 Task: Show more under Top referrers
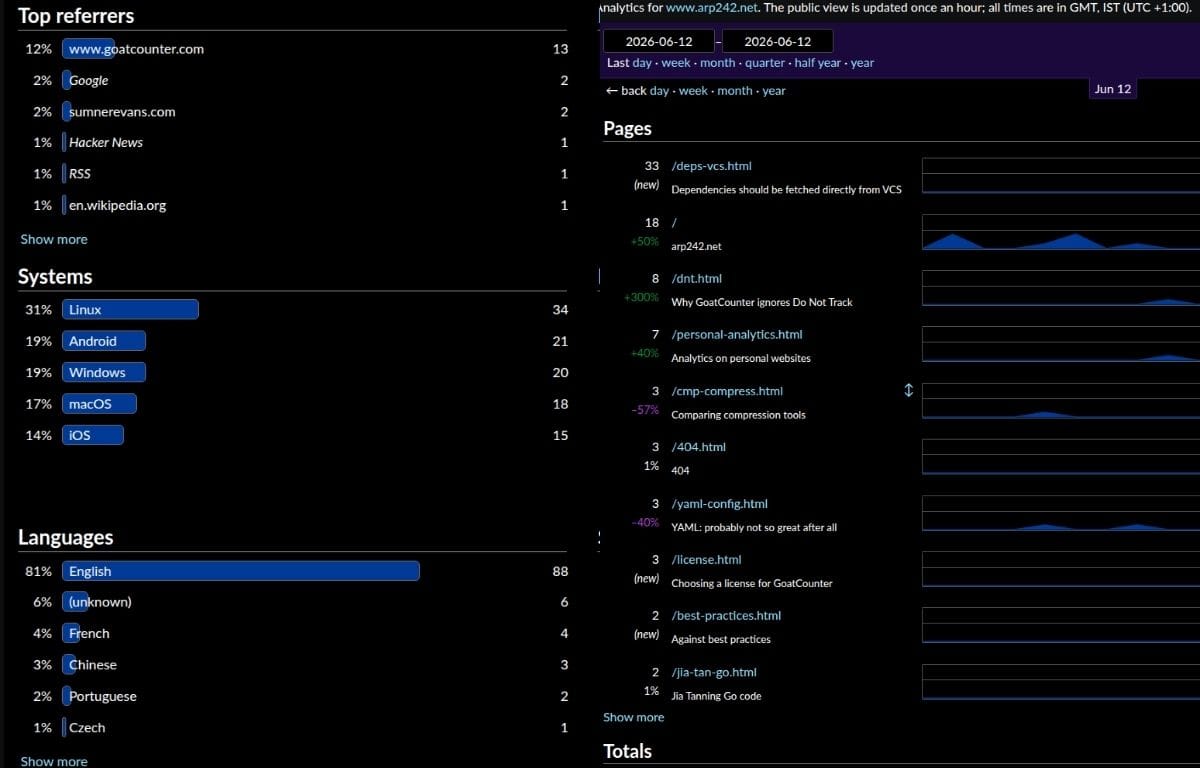54,239
